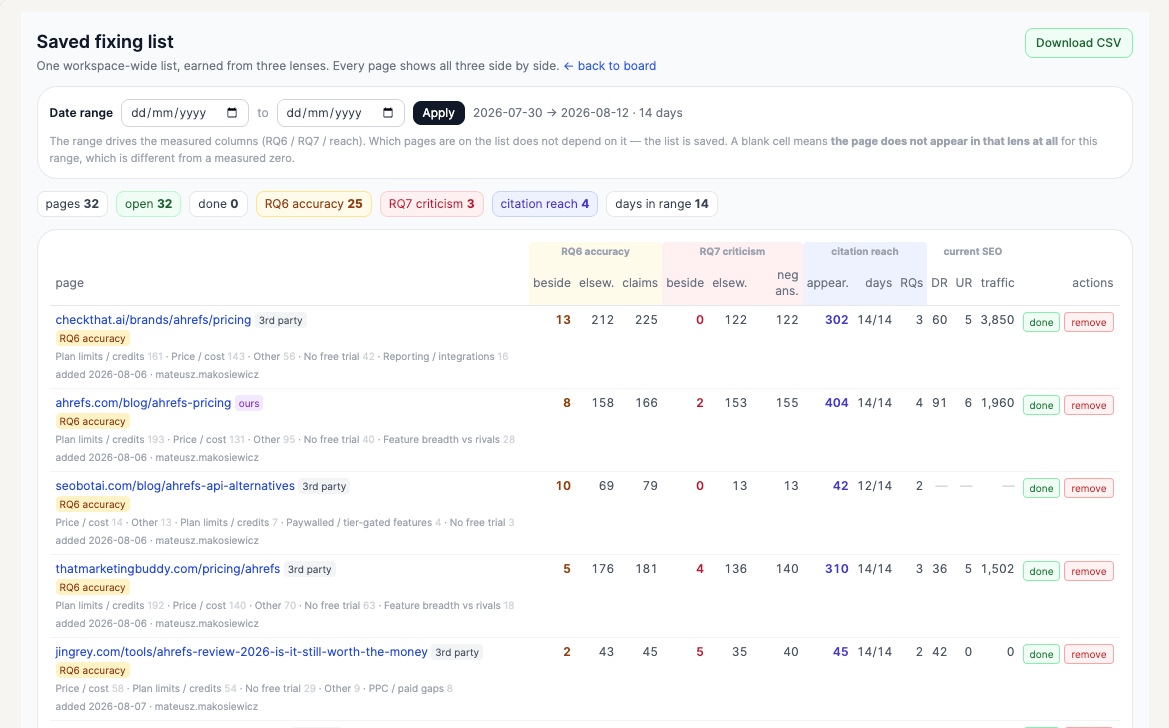Image resolution: width=1169 pixels, height=728 pixels.
Task: Click range text '2026-07-30 → 2026-08-12 · 14 days'
Action: (x=578, y=113)
